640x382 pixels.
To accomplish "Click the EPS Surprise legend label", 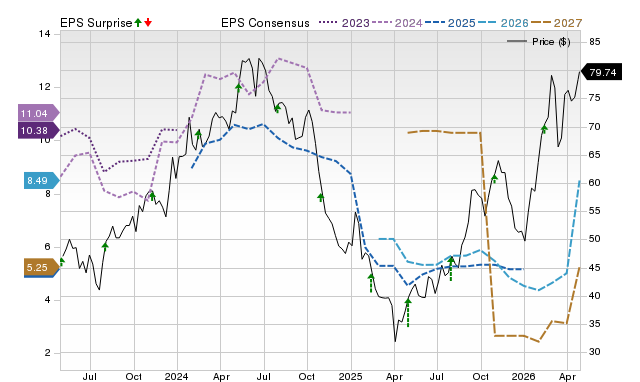I will click(96, 23).
